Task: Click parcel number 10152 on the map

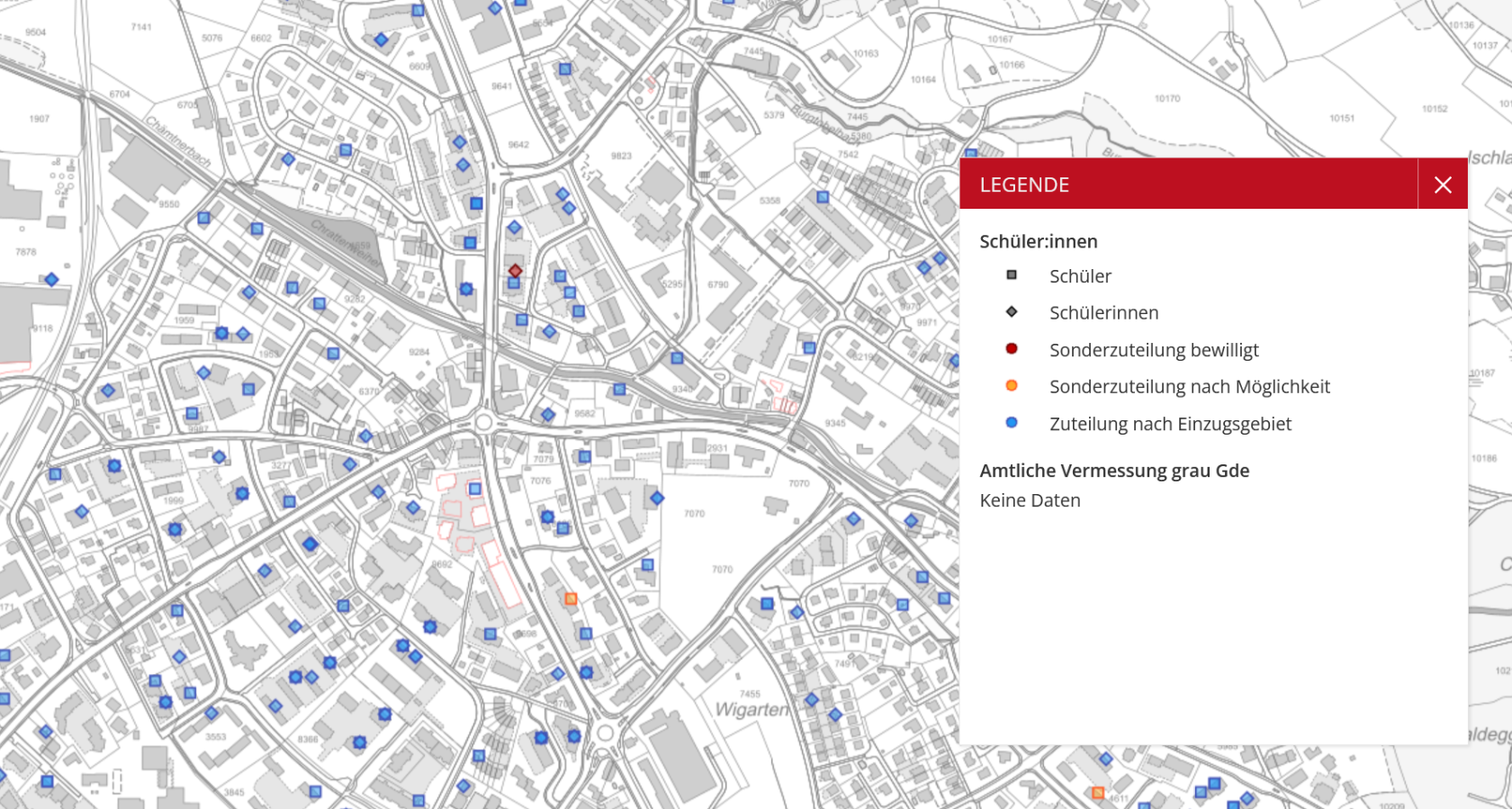Action: 1435,109
